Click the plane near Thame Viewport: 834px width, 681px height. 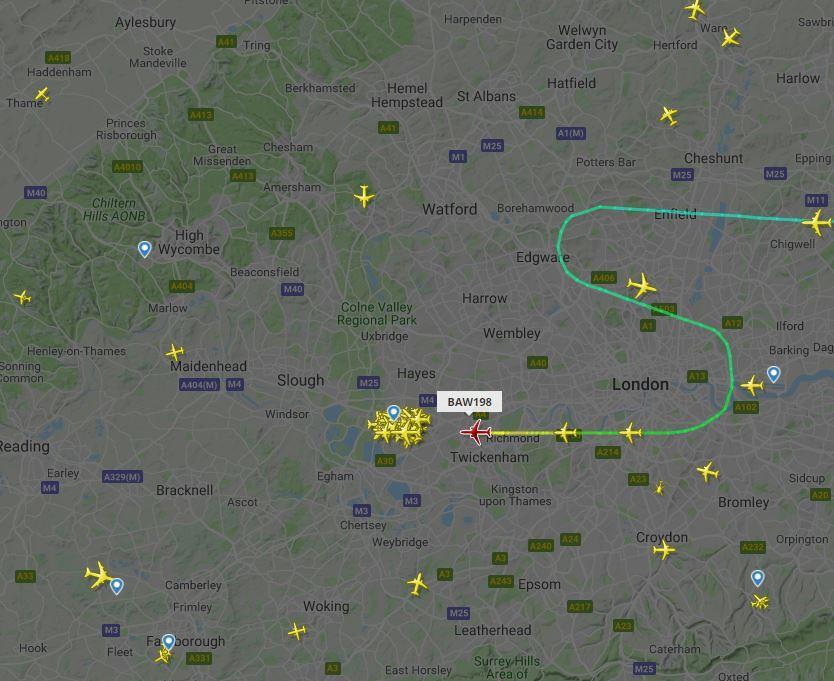pos(42,95)
